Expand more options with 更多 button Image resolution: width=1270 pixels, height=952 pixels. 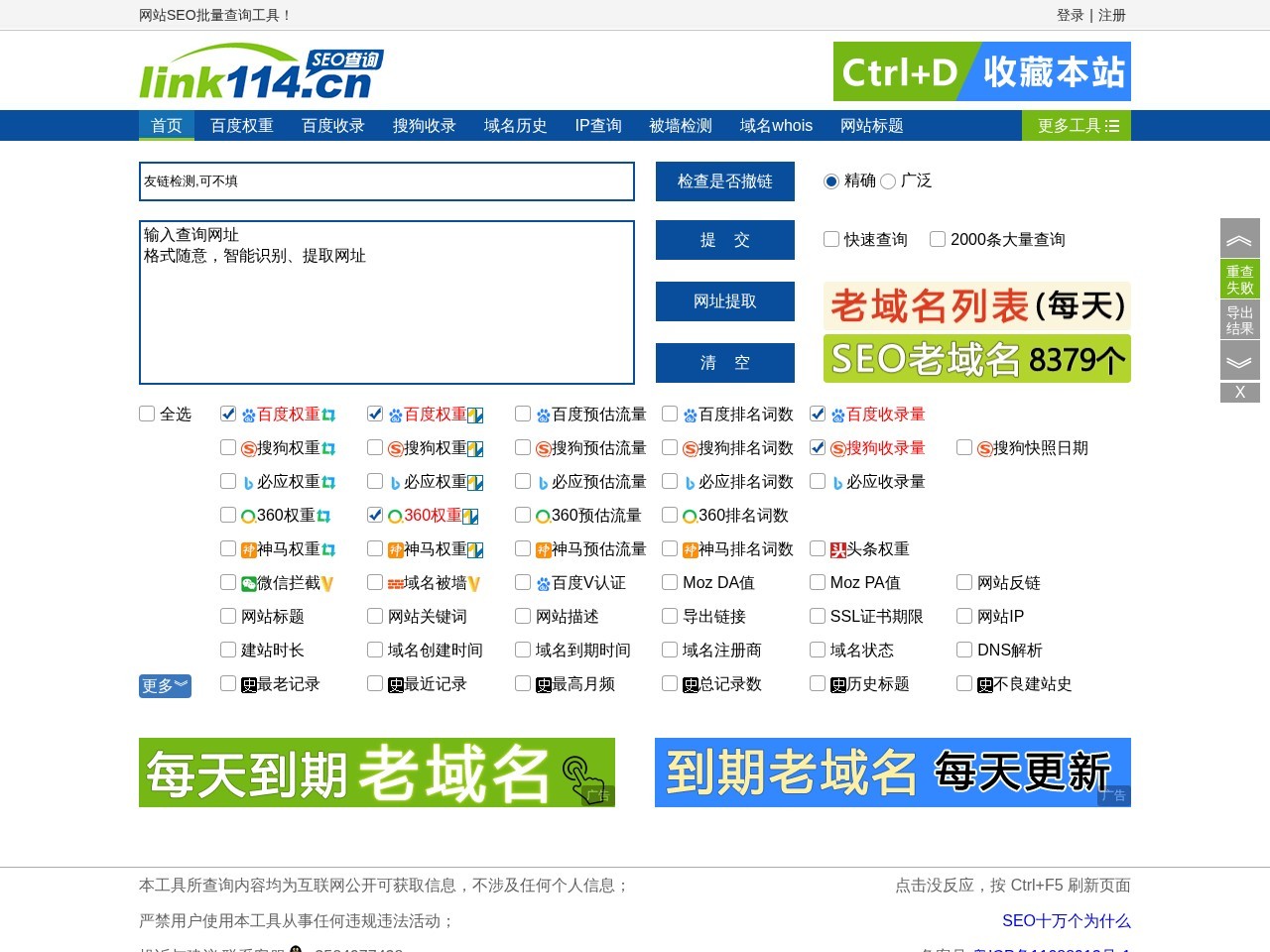[x=165, y=685]
